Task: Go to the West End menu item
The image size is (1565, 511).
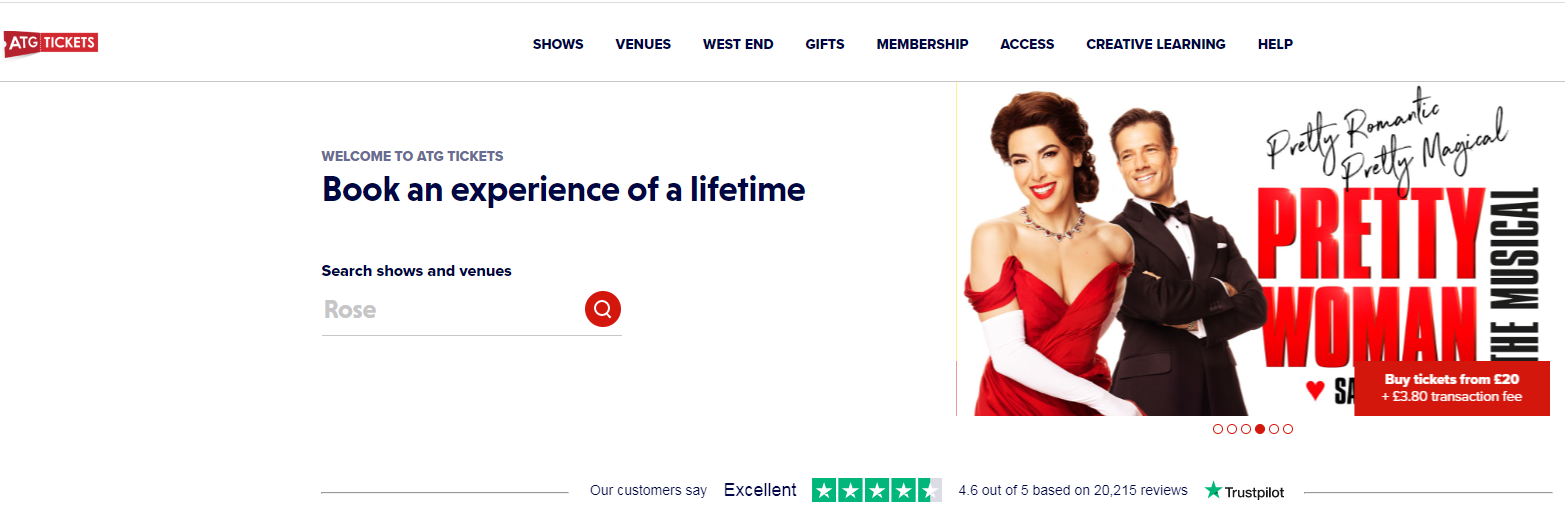Action: coord(738,44)
